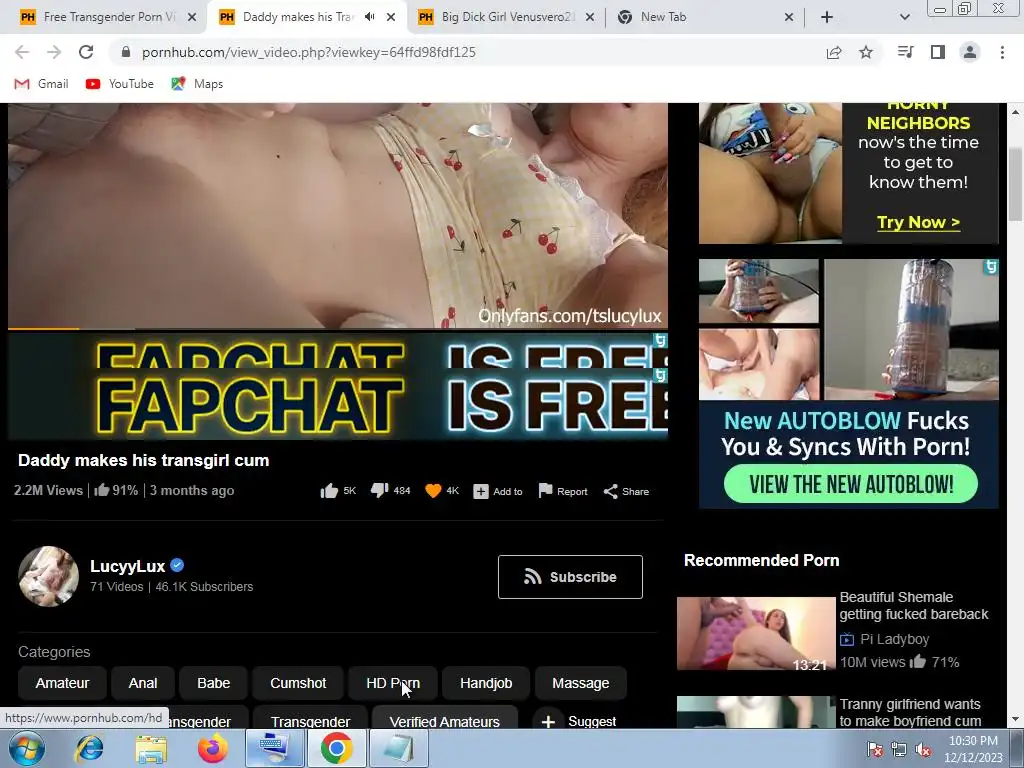Open the YouTube bookmark
Viewport: 1024px width, 768px height.
tap(120, 84)
